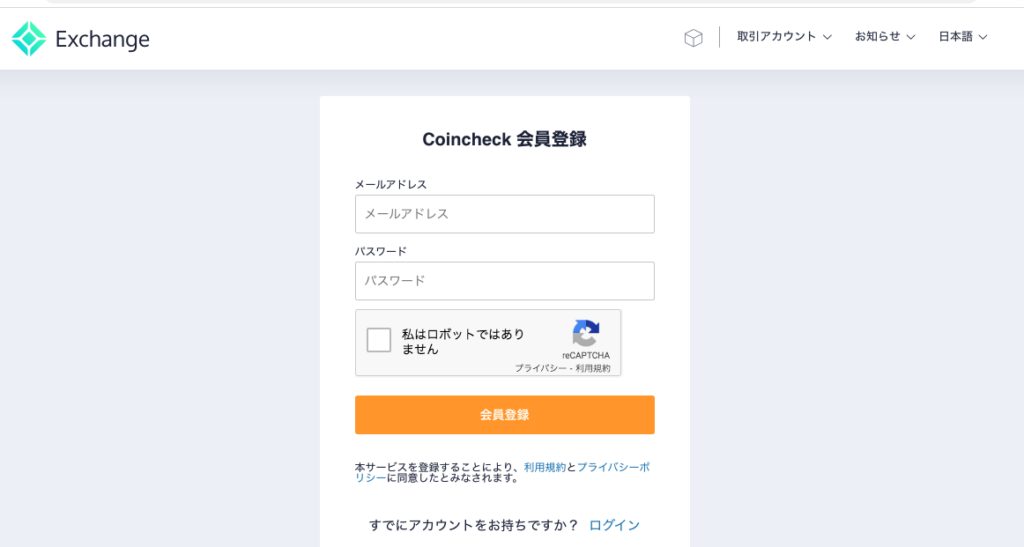This screenshot has width=1024, height=547.
Task: Click the chevron beside 日本語
Action: pos(983,38)
